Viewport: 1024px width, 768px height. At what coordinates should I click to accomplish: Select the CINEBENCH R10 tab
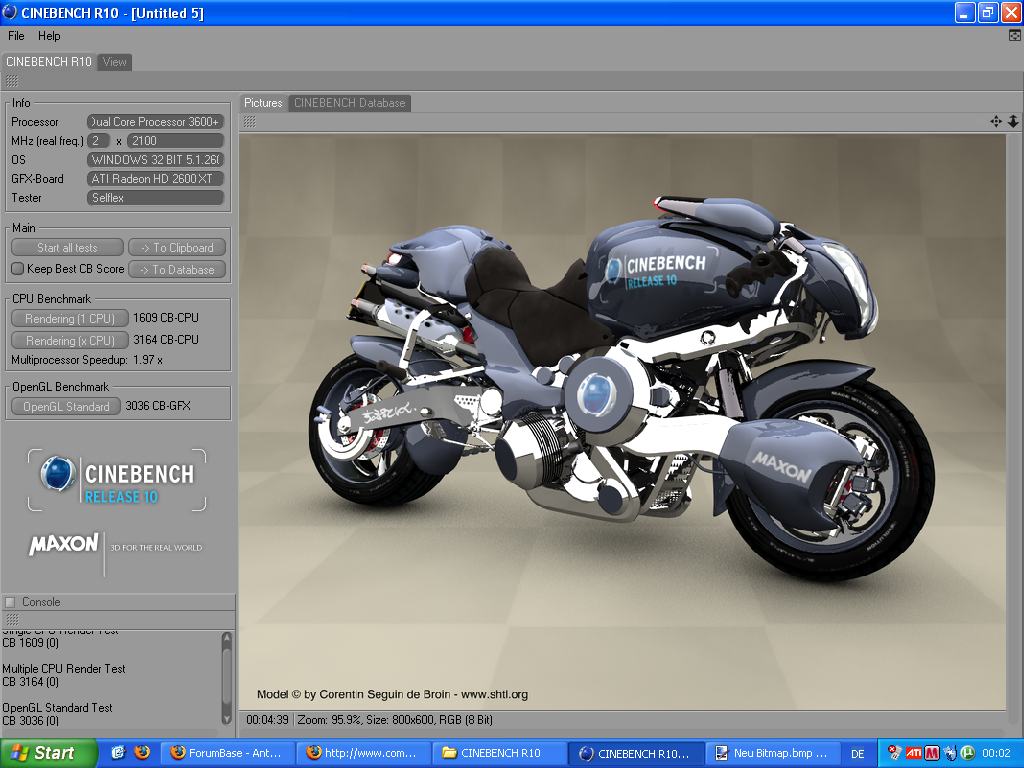pyautogui.click(x=48, y=62)
